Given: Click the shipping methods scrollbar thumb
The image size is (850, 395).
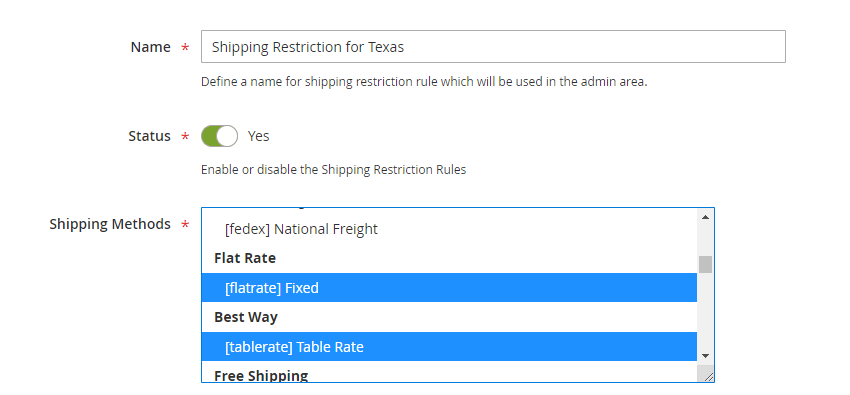Looking at the screenshot, I should (x=705, y=264).
